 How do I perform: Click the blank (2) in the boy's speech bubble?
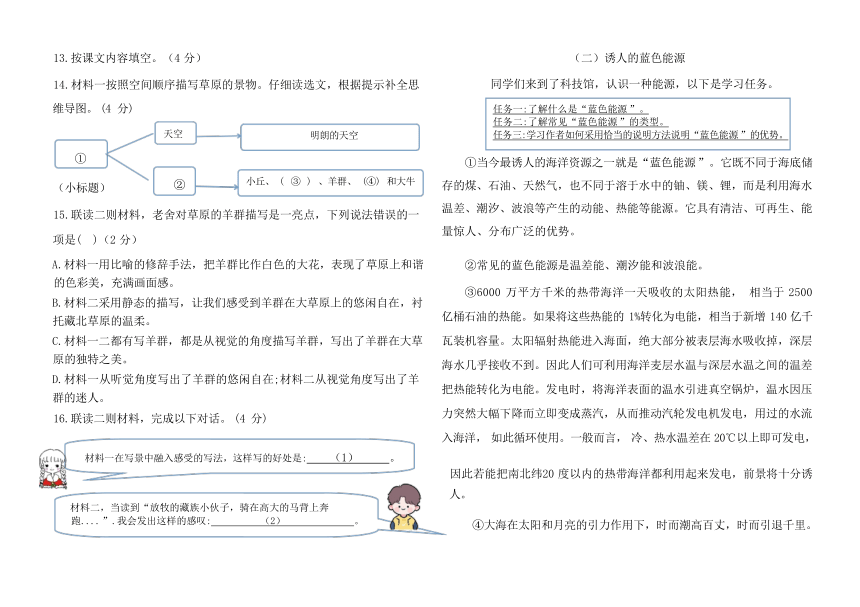(282, 520)
